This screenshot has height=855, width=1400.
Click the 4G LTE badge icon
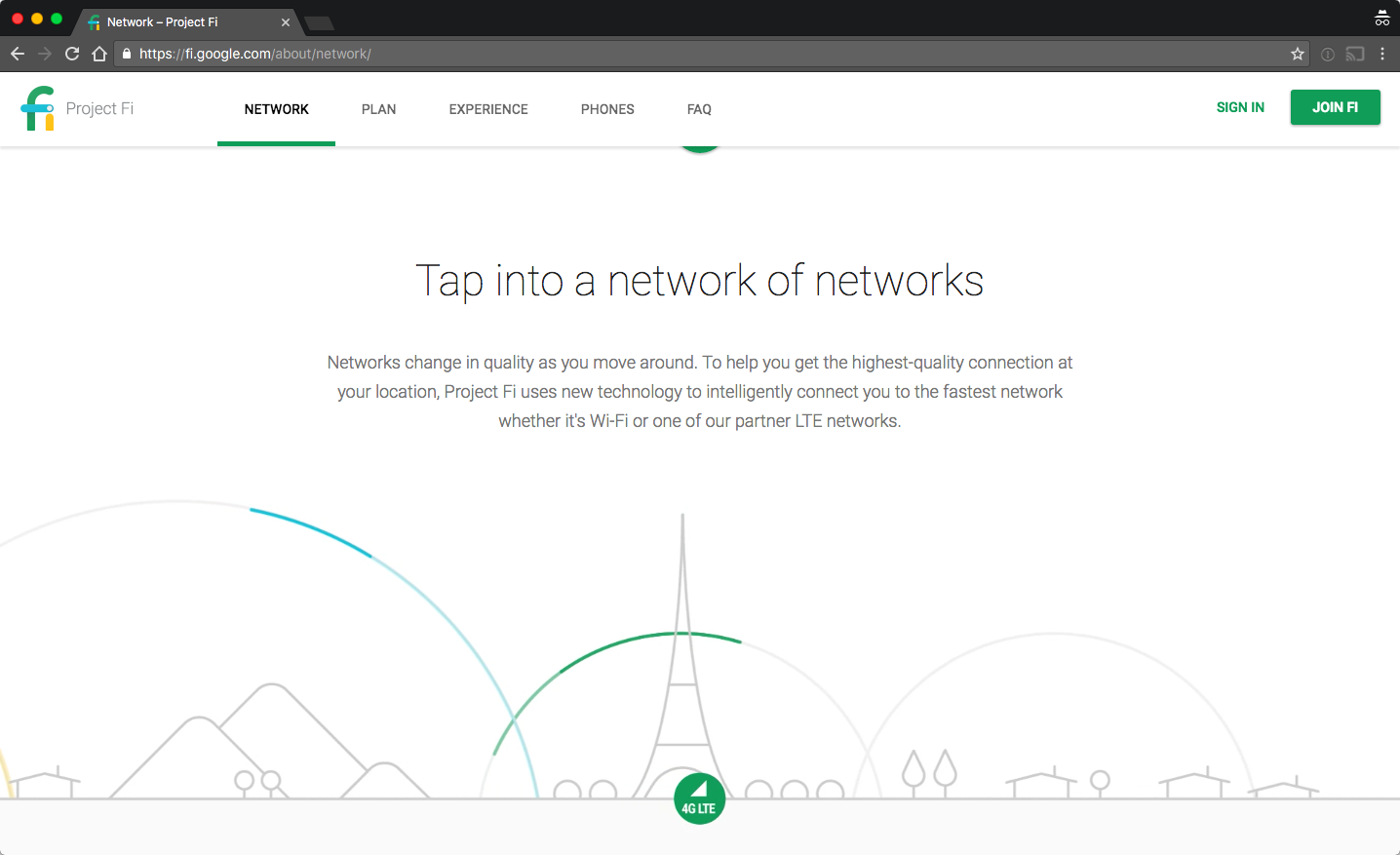pyautogui.click(x=700, y=798)
